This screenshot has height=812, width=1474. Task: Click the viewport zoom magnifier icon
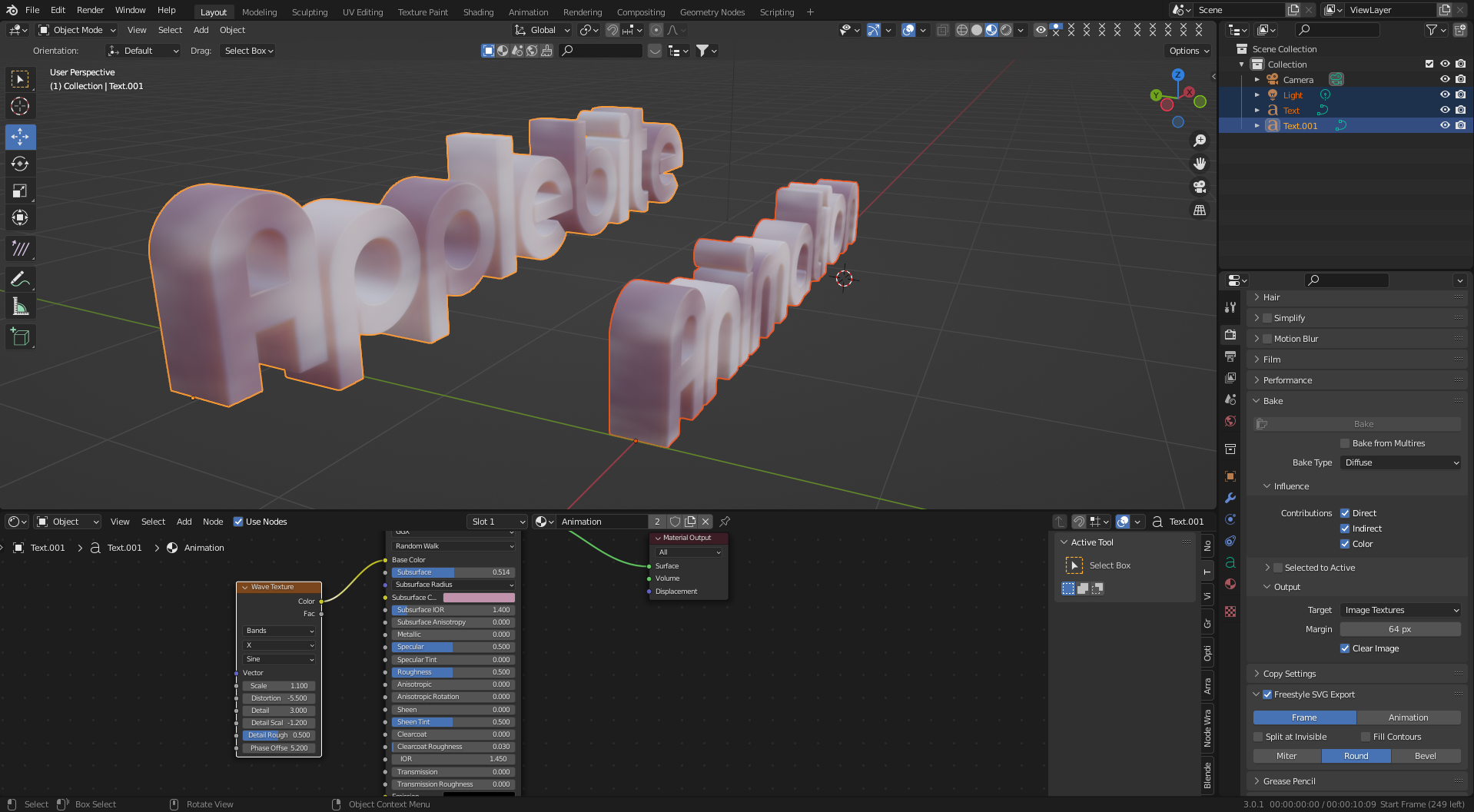tap(1199, 141)
